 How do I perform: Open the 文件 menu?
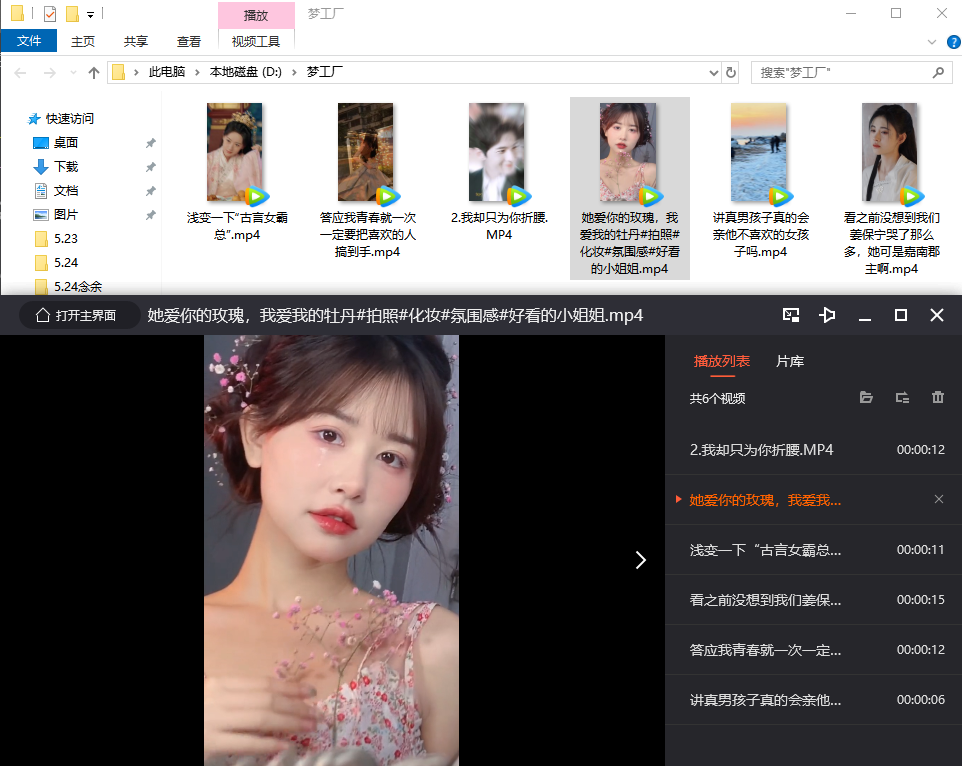point(29,41)
